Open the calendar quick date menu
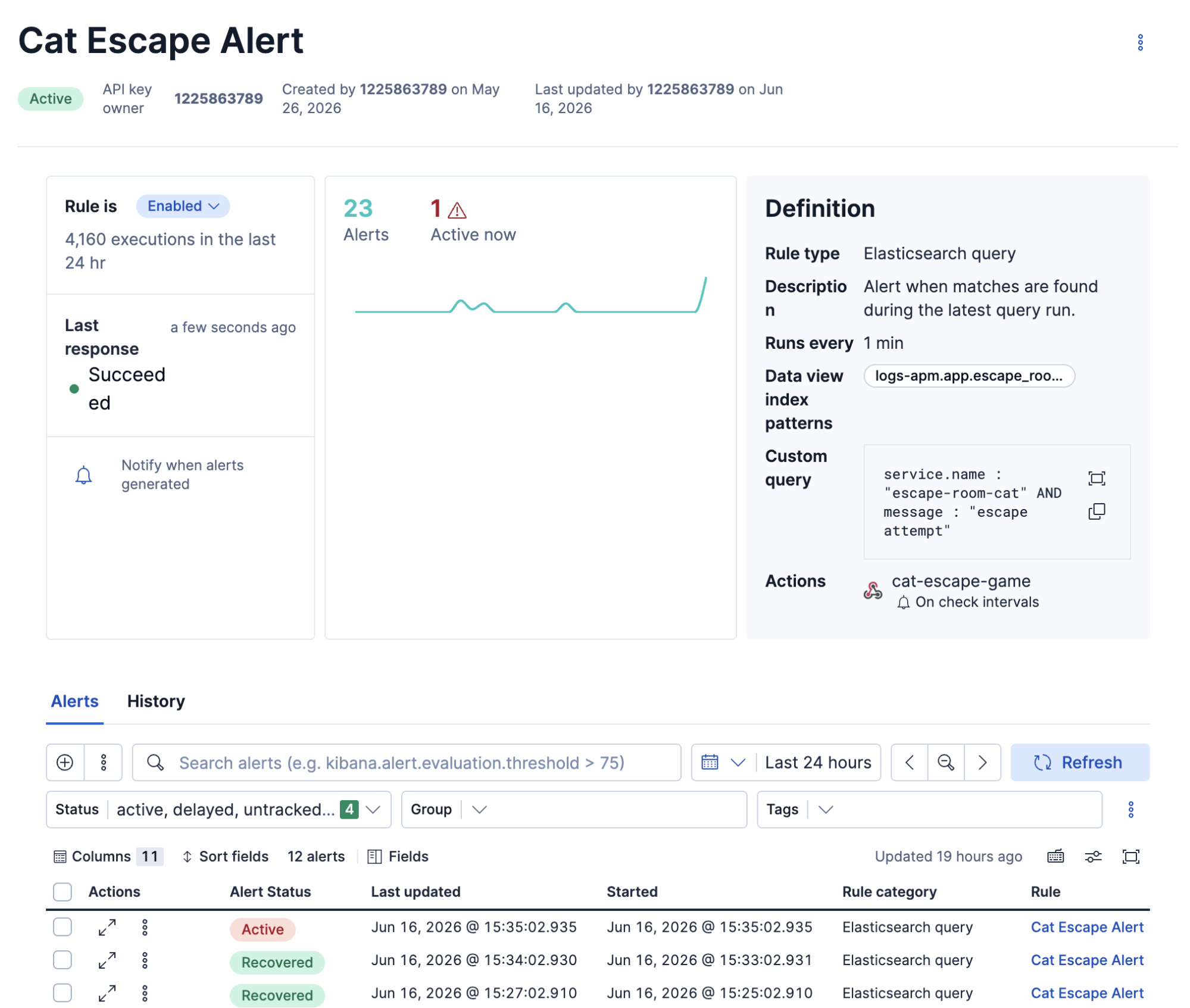The height and width of the screenshot is (1008, 1190). pos(723,762)
